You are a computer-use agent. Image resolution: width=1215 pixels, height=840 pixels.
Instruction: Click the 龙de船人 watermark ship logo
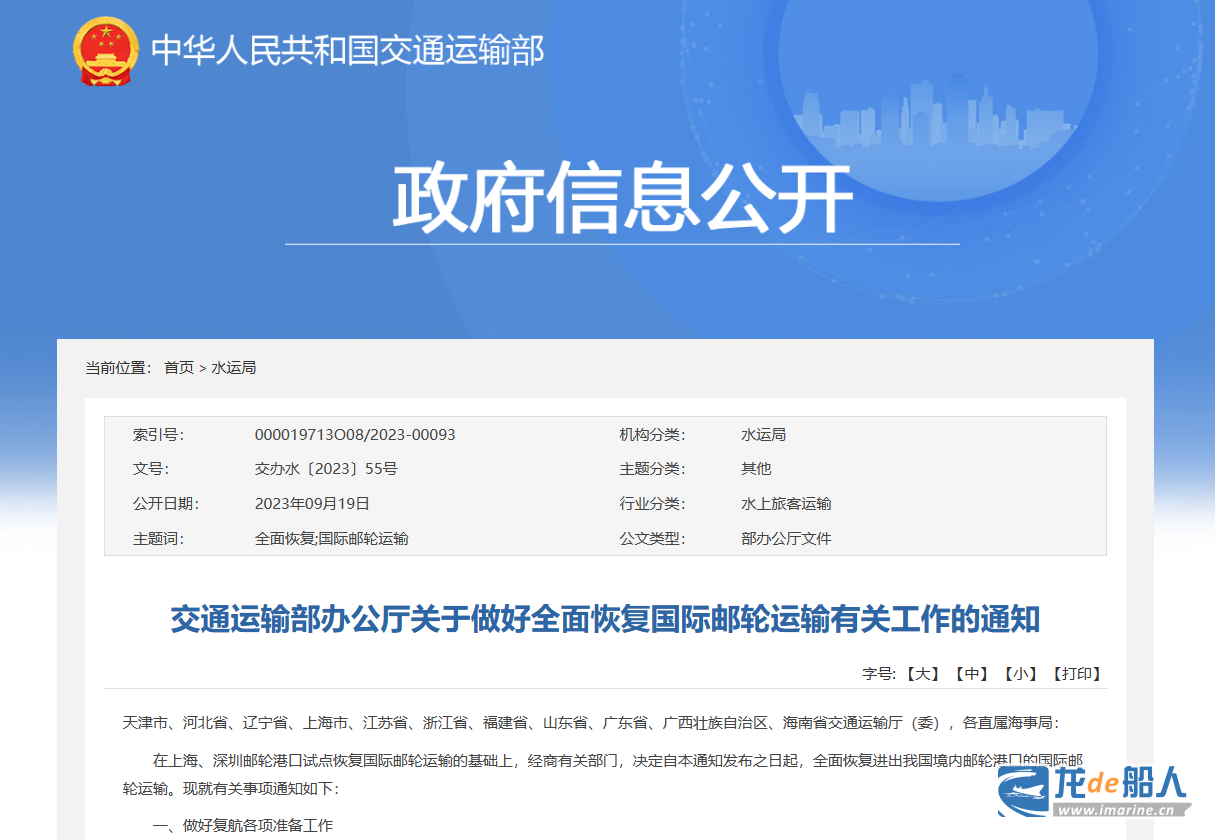click(x=1026, y=787)
